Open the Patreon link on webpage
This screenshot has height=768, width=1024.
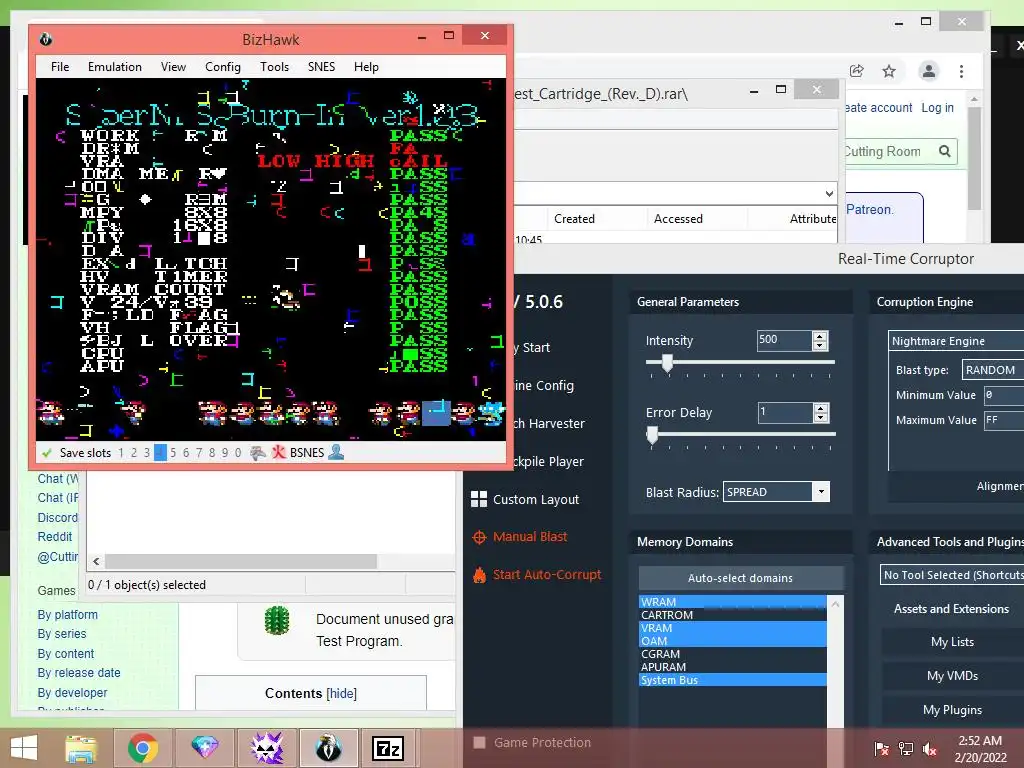point(869,210)
